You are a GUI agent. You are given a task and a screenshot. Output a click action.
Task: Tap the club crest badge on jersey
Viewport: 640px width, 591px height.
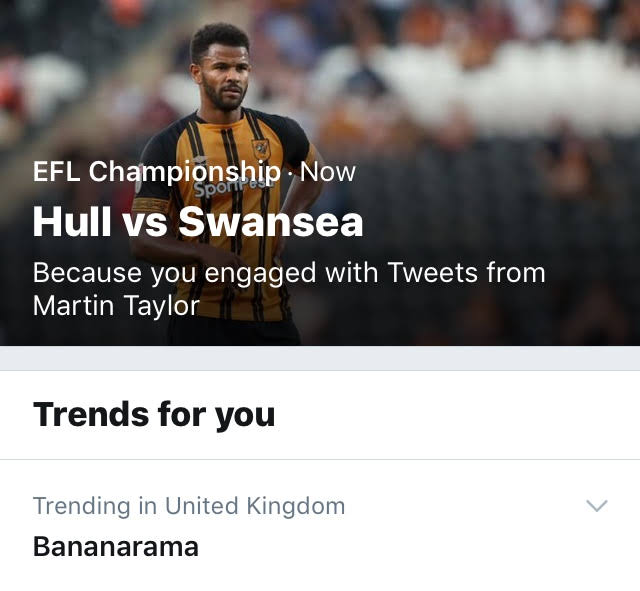coord(260,148)
